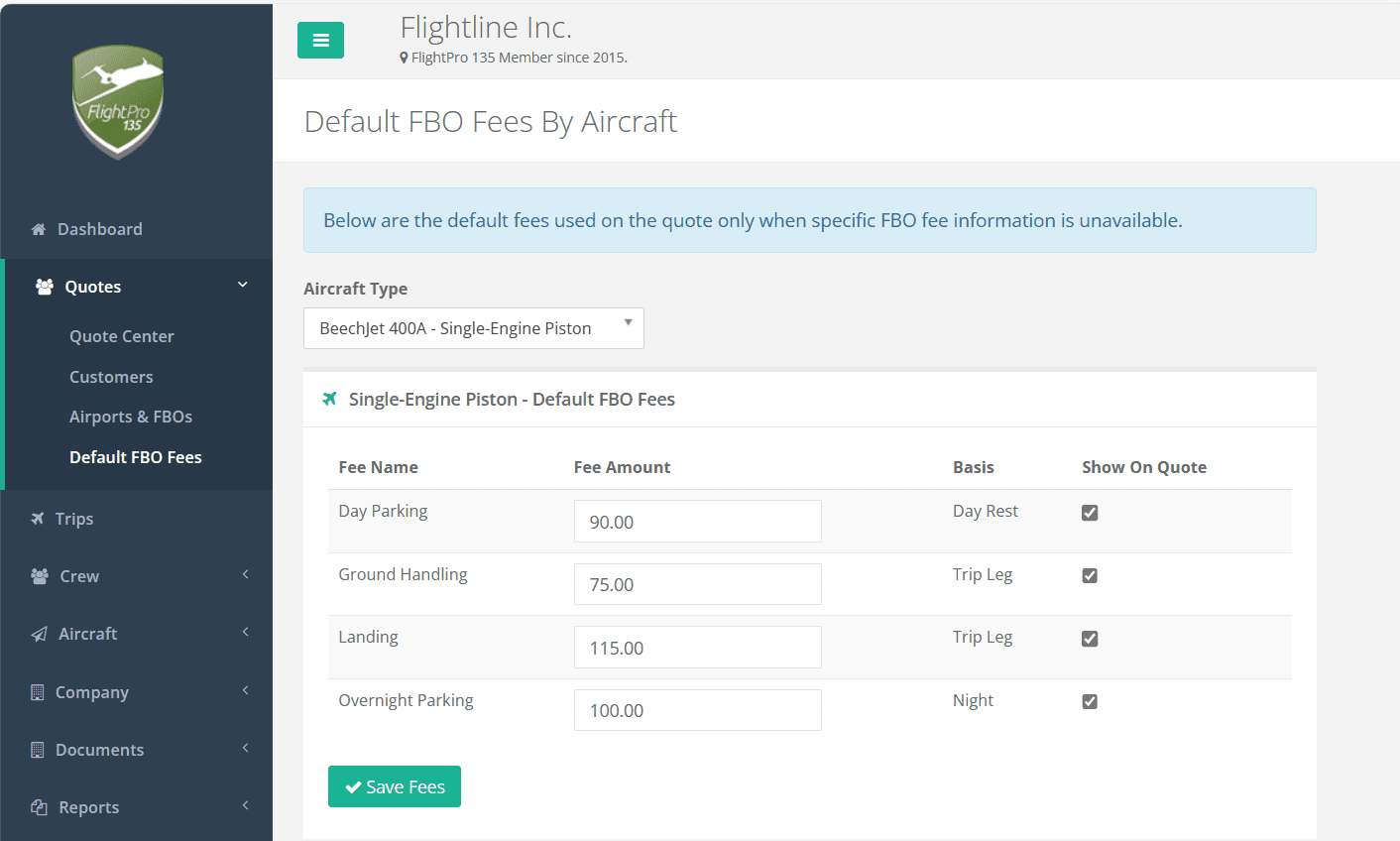1400x841 pixels.
Task: Click the airplane icon in the fees panel header
Action: (x=328, y=398)
